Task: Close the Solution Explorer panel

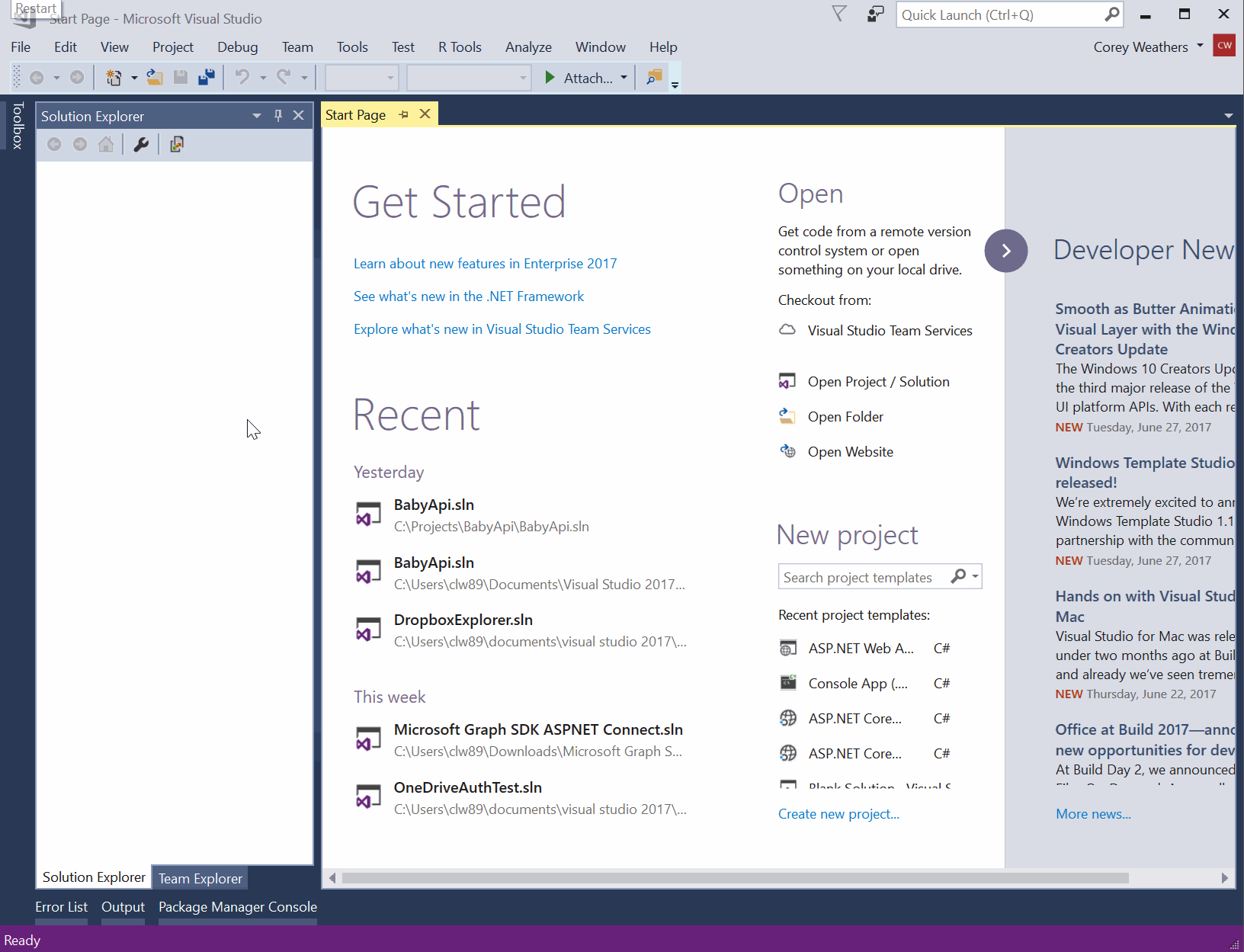Action: 299,115
